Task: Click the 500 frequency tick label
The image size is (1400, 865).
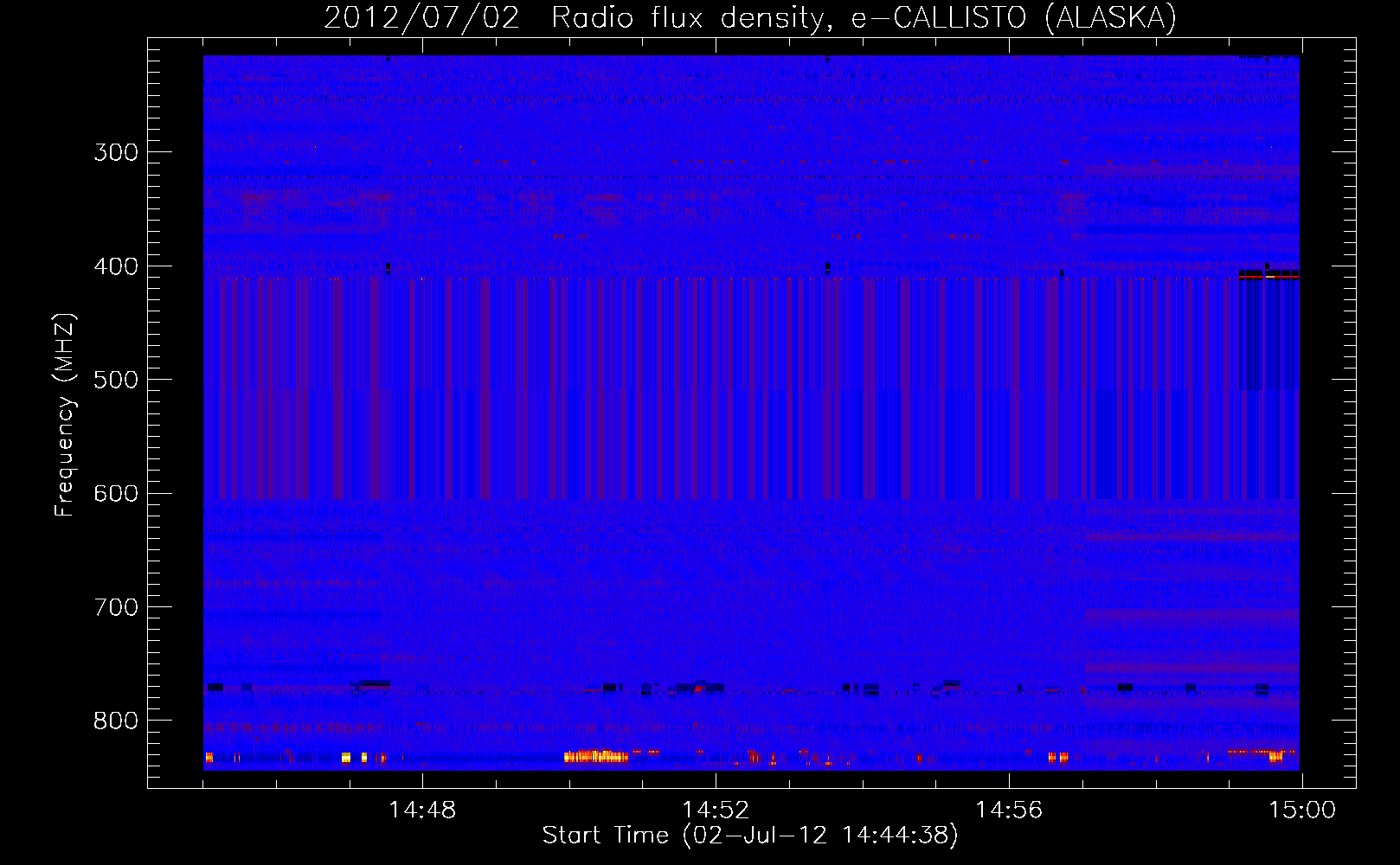Action: point(116,380)
